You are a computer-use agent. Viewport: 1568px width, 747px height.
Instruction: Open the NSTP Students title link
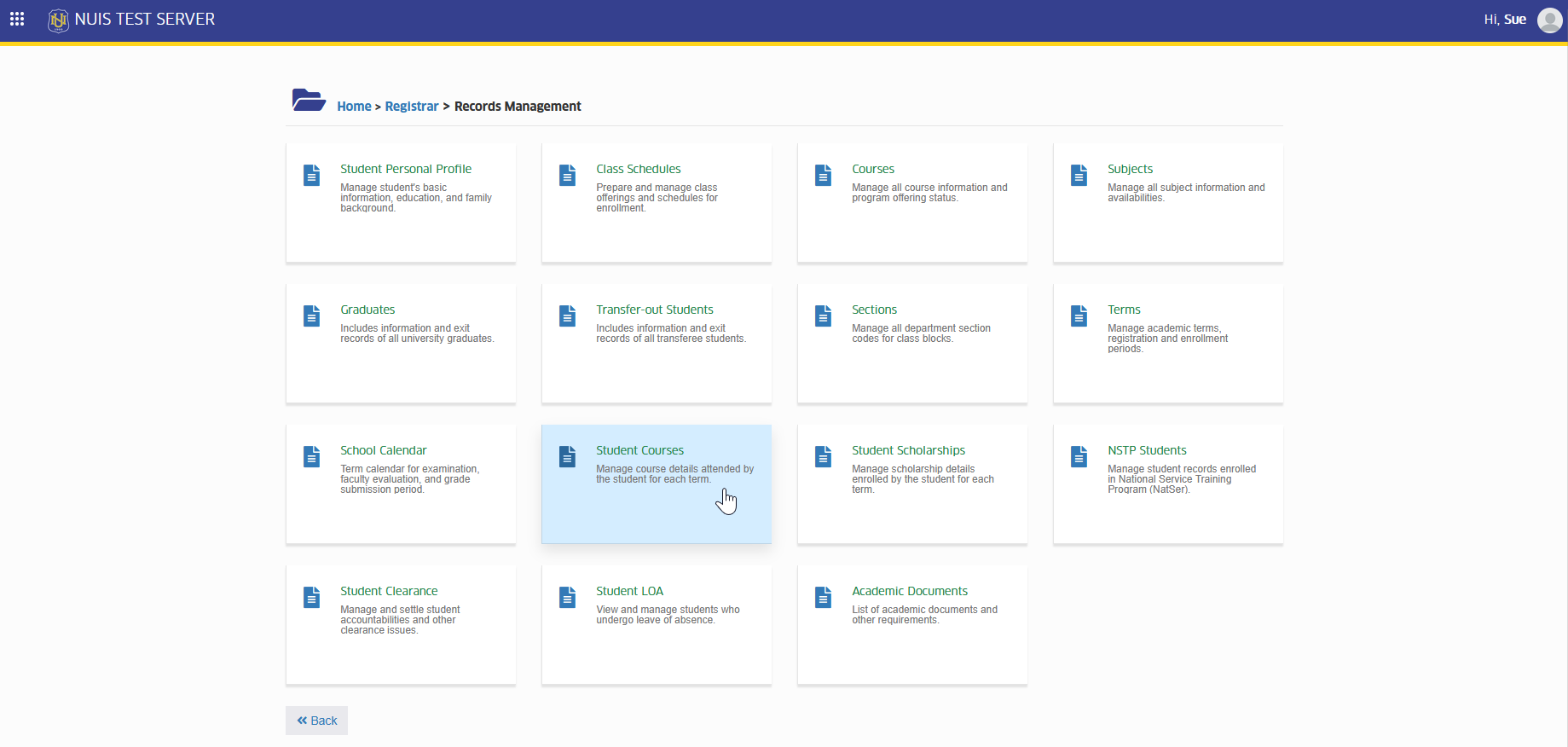point(1147,450)
